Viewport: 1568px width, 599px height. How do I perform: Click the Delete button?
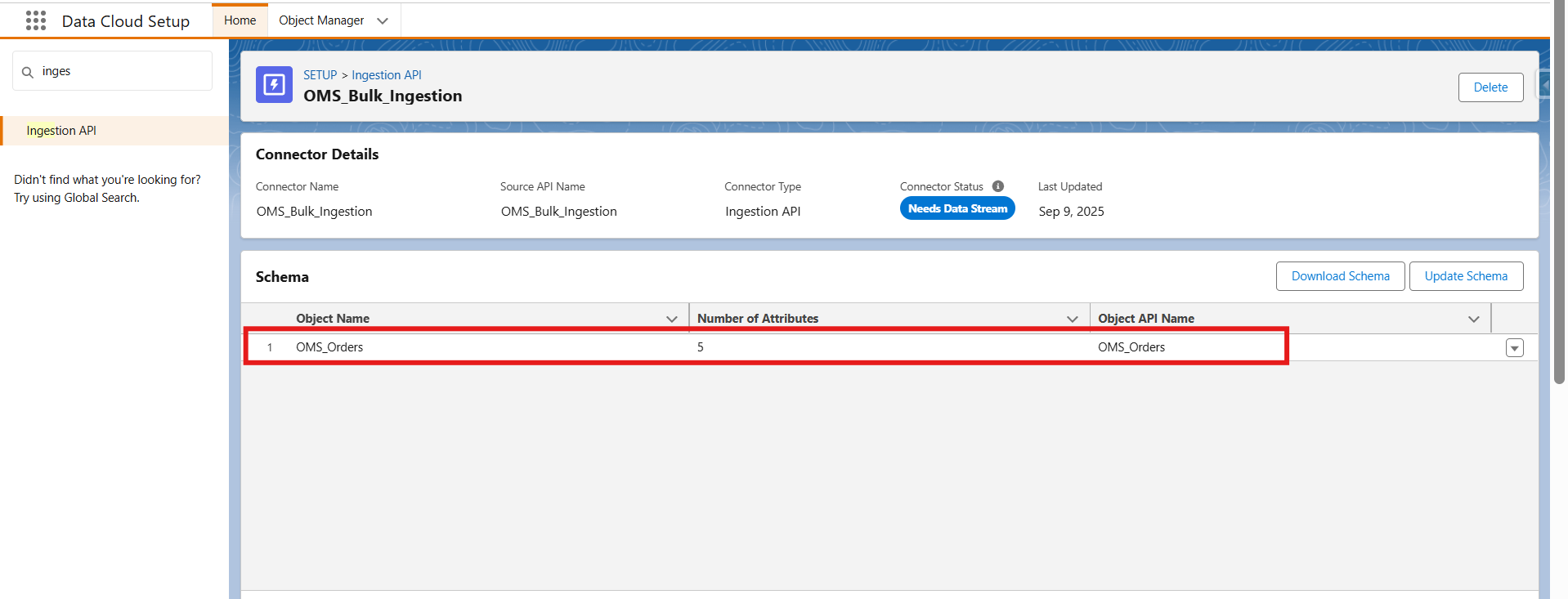coord(1490,87)
